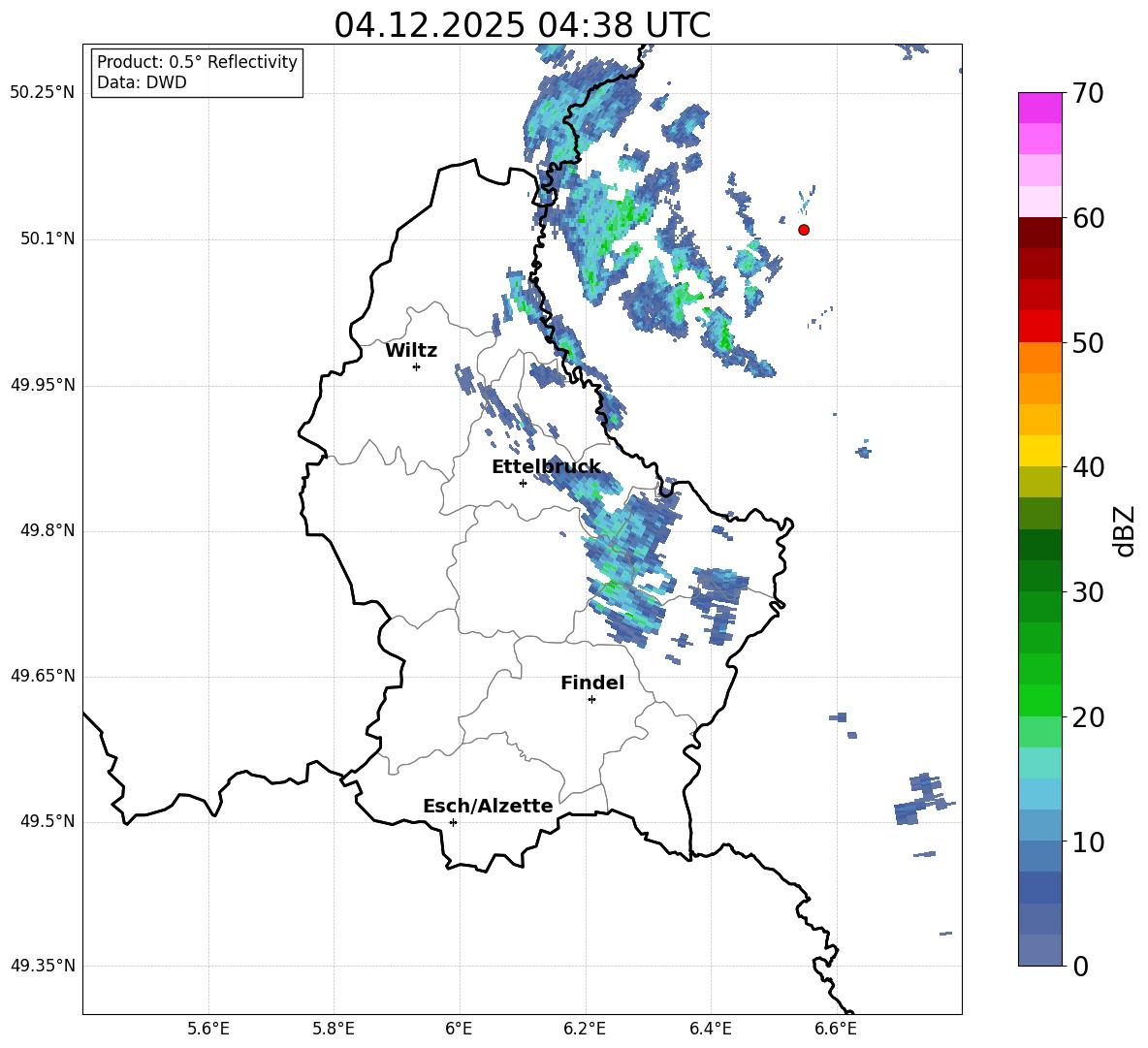The height and width of the screenshot is (1048, 1148).
Task: Click the 30 colorbar tick label
Action: click(1088, 592)
